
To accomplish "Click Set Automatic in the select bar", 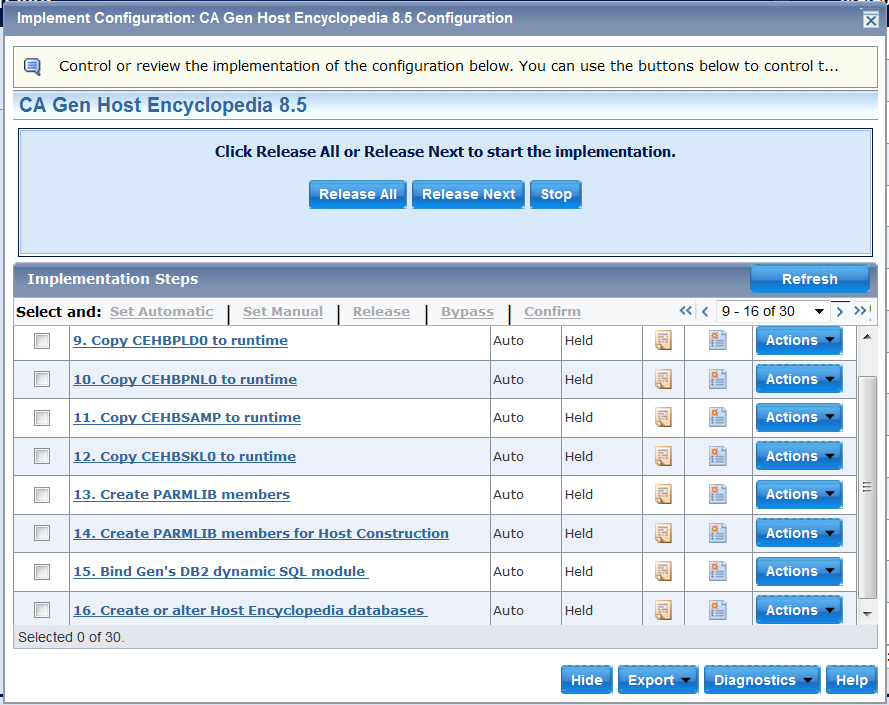I will coord(162,312).
